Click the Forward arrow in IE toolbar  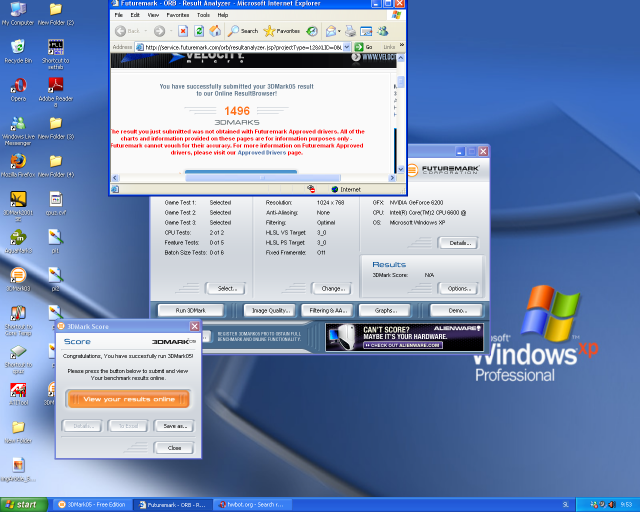tap(160, 31)
